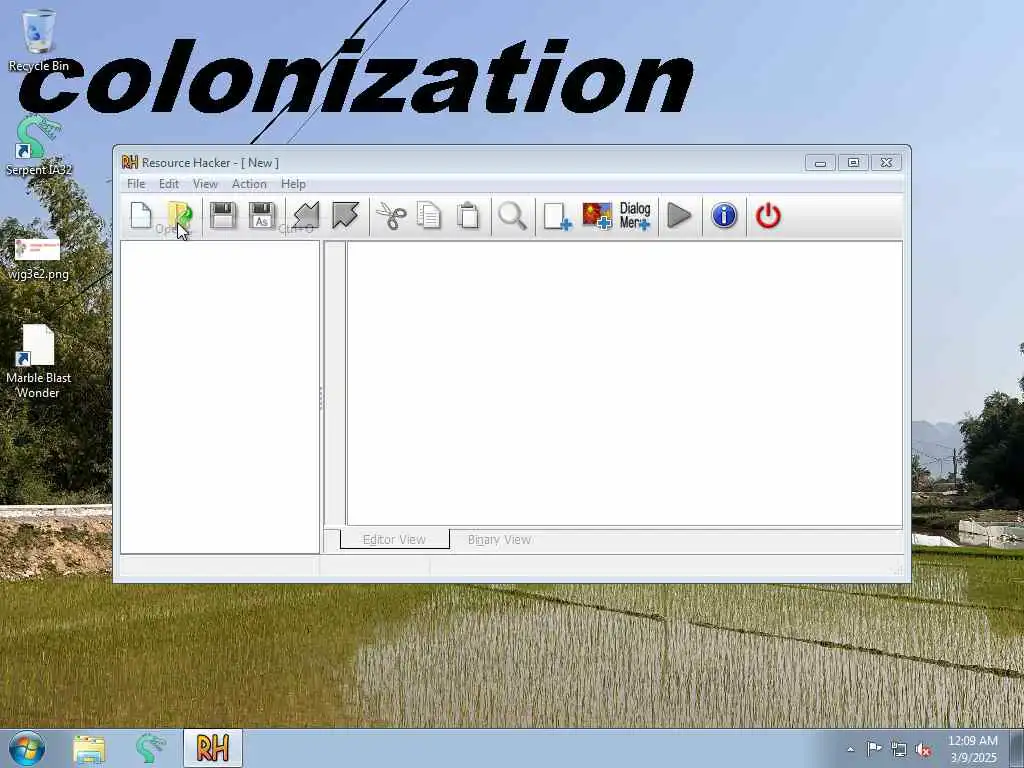The width and height of the screenshot is (1024, 768).
Task: Click the Copy pages icon
Action: pos(429,216)
